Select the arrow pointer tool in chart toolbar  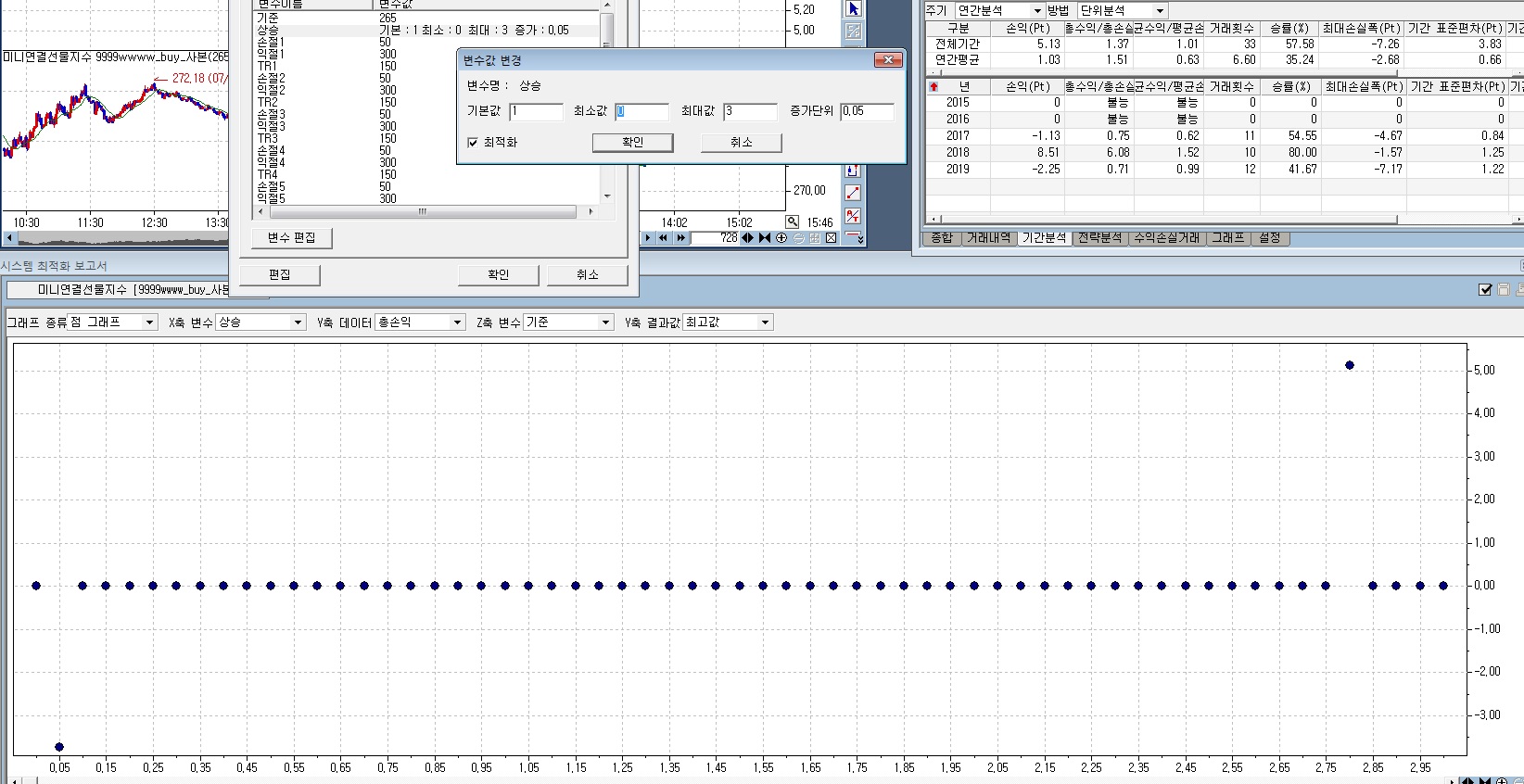[x=853, y=8]
